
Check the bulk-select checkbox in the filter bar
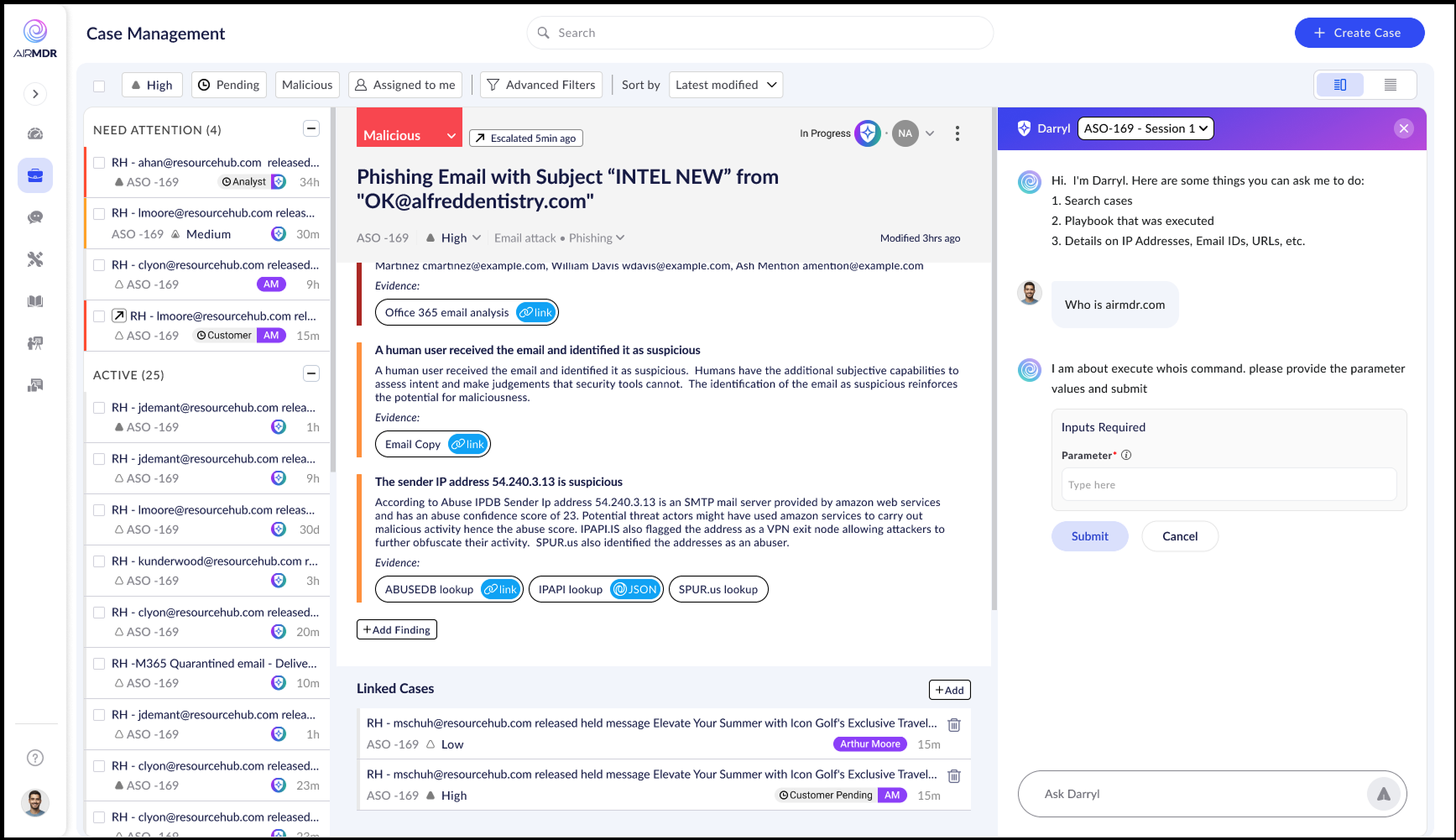coord(98,85)
